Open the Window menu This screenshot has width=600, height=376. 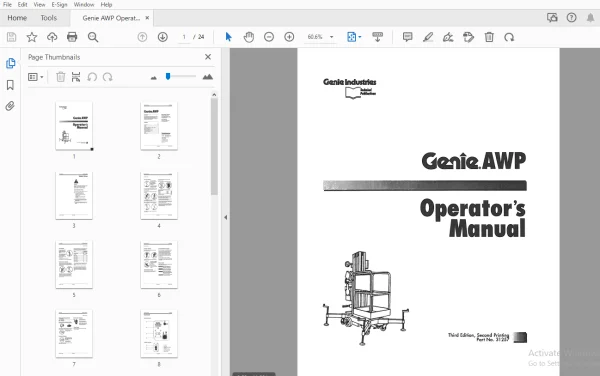pyautogui.click(x=84, y=5)
